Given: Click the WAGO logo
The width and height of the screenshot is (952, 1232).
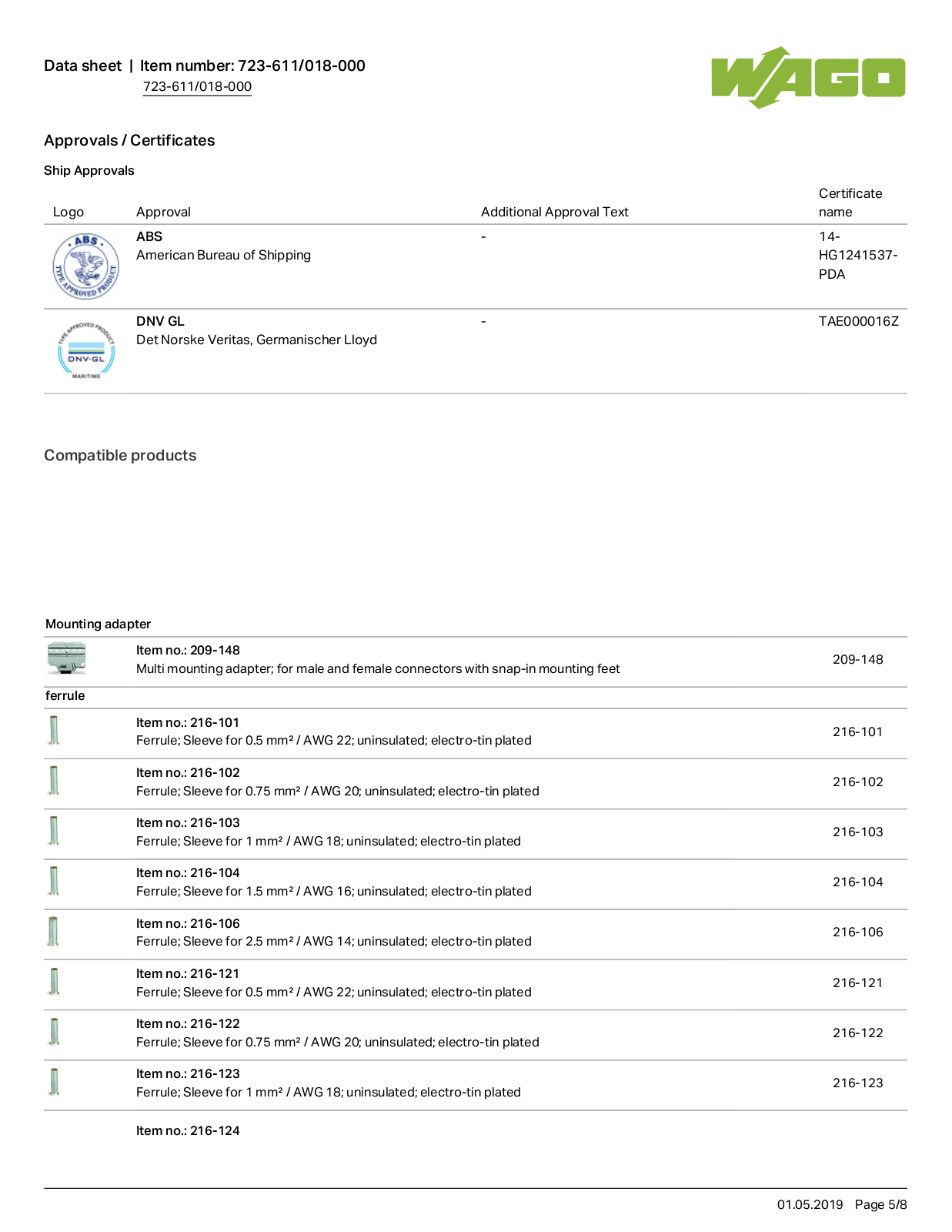Looking at the screenshot, I should 808,77.
